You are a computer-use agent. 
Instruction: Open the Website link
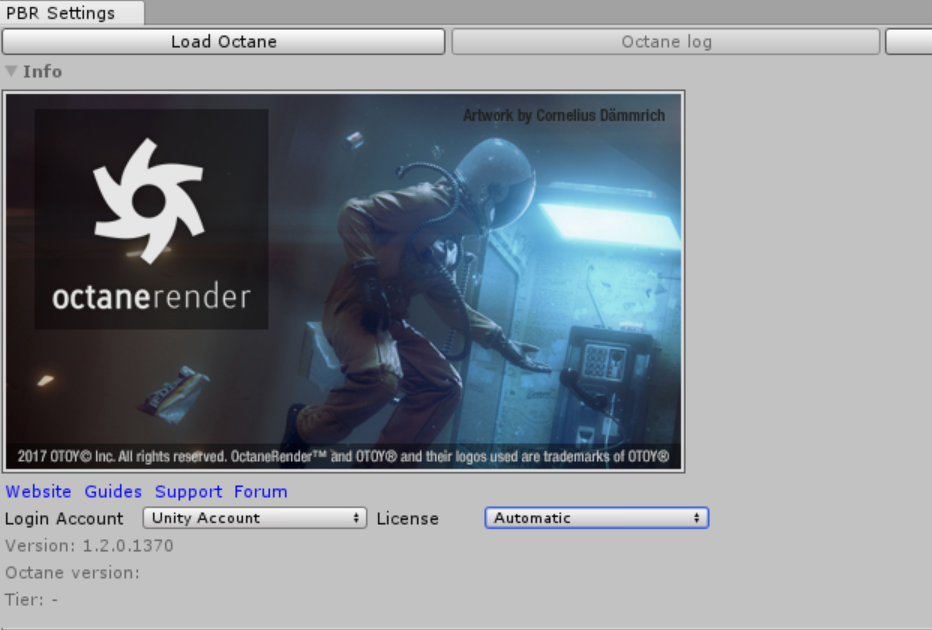tap(39, 492)
